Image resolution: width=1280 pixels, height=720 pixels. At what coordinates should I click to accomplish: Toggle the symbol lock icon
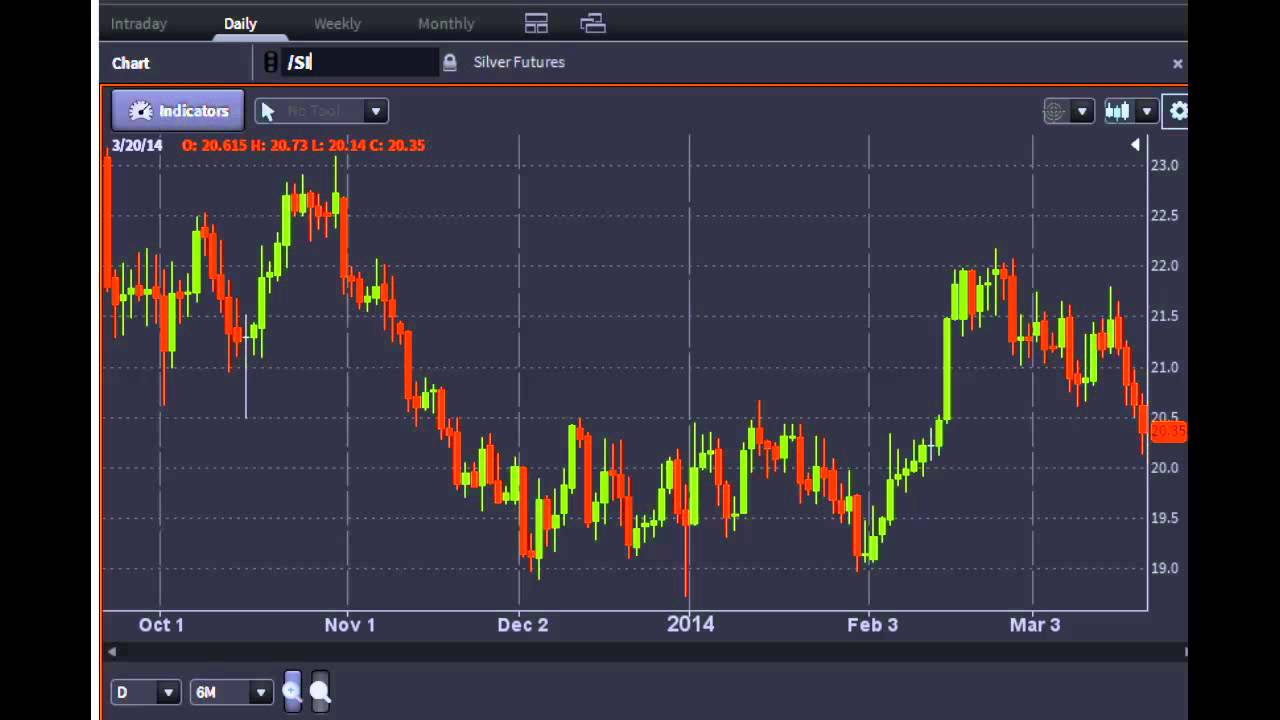click(450, 62)
